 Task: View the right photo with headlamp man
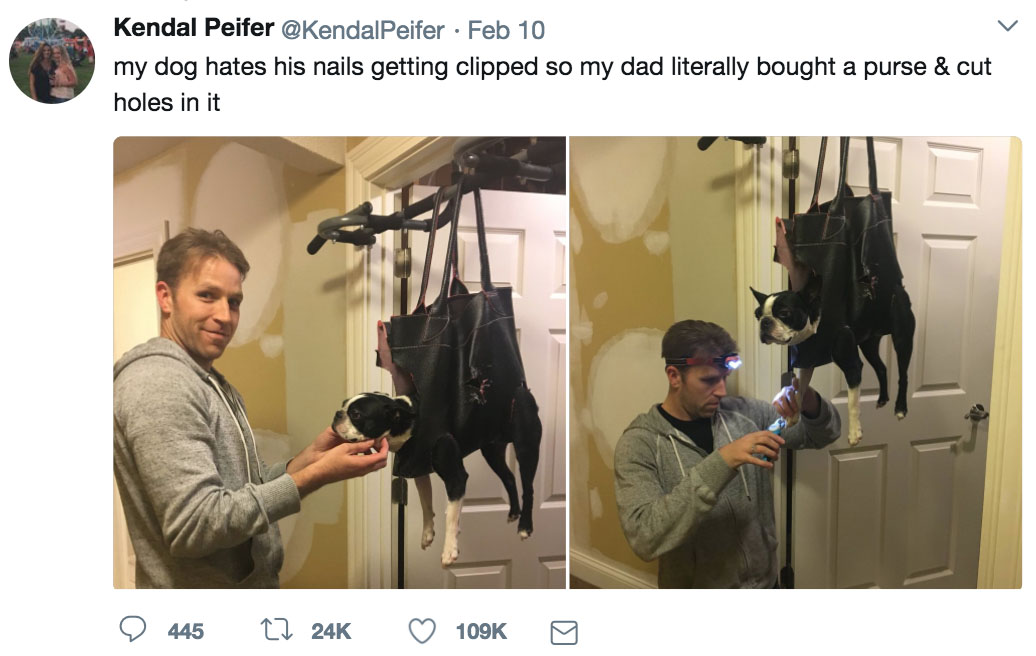coord(796,362)
